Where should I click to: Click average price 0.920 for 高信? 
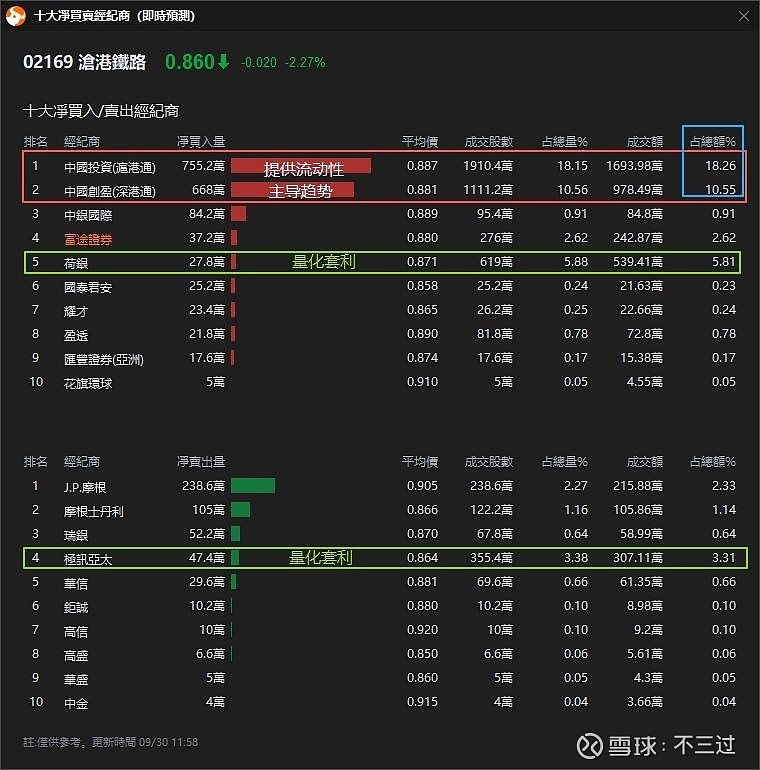click(422, 630)
